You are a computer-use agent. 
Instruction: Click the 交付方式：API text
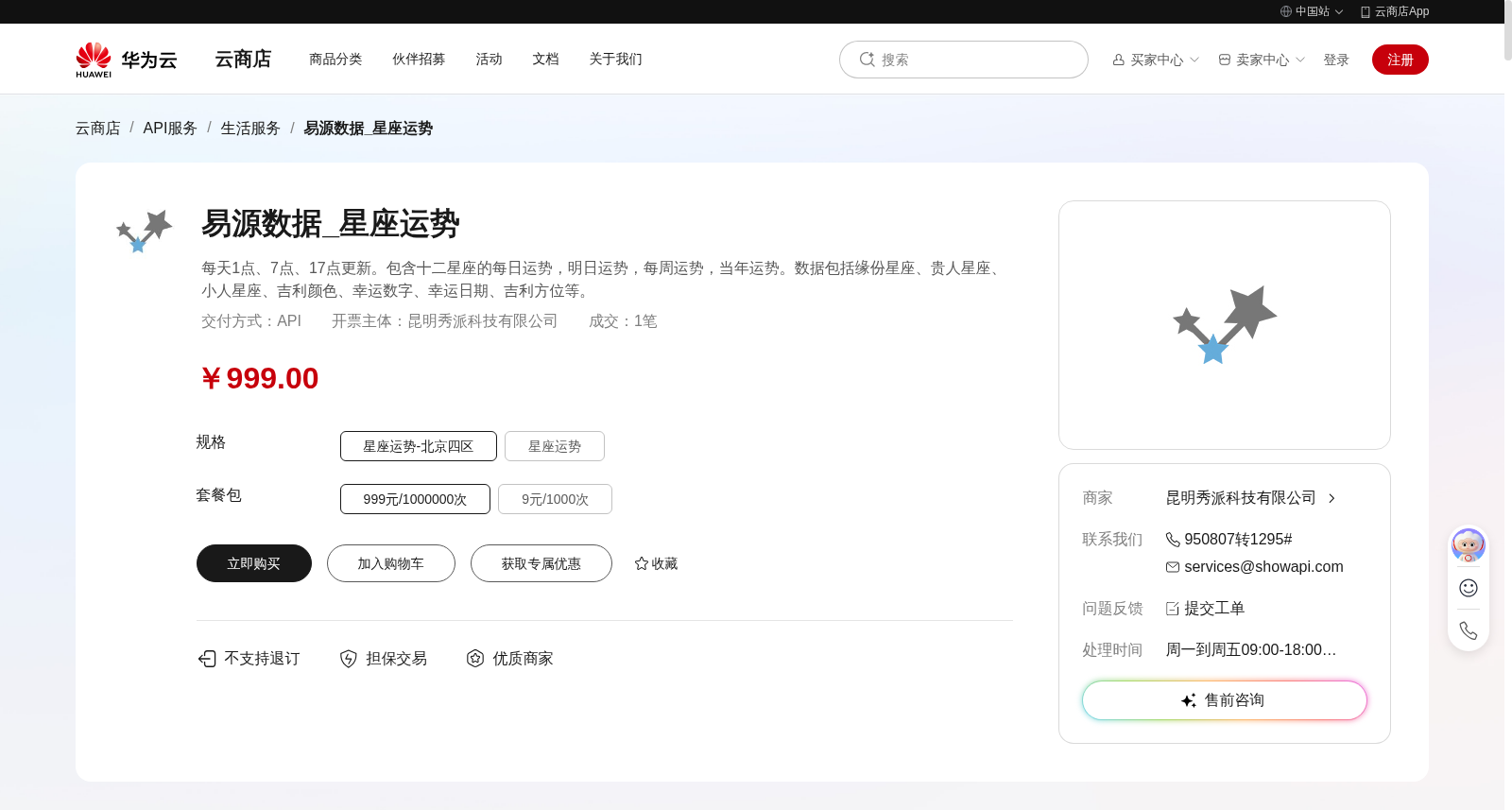251,321
